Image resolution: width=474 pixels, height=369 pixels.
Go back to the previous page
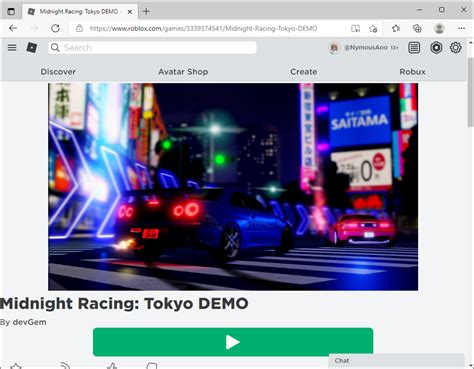(13, 28)
